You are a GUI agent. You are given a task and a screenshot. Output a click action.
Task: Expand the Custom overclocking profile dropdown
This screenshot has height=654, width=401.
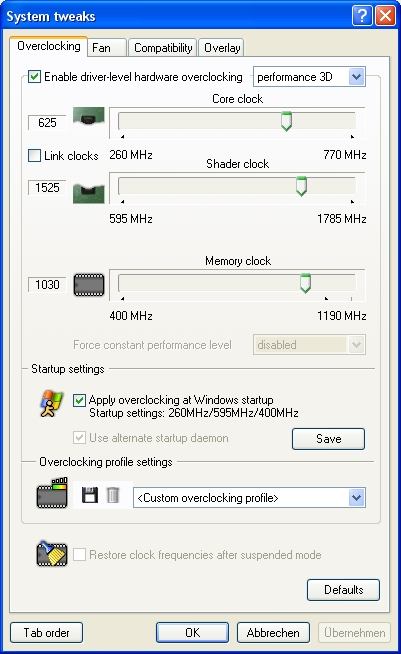pyautogui.click(x=250, y=498)
